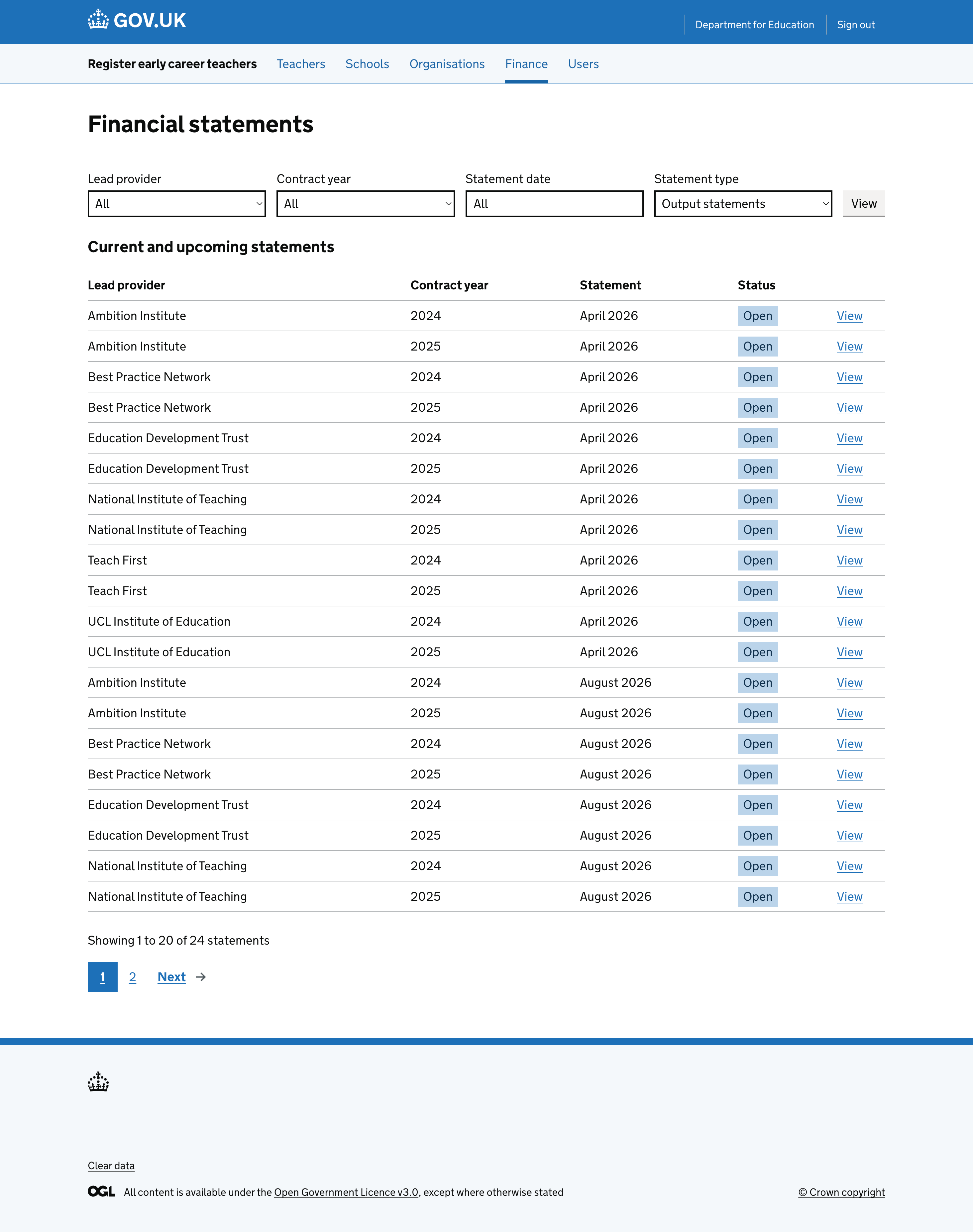
Task: View Best Practice Network 2024 April 2026 statement
Action: tap(849, 377)
